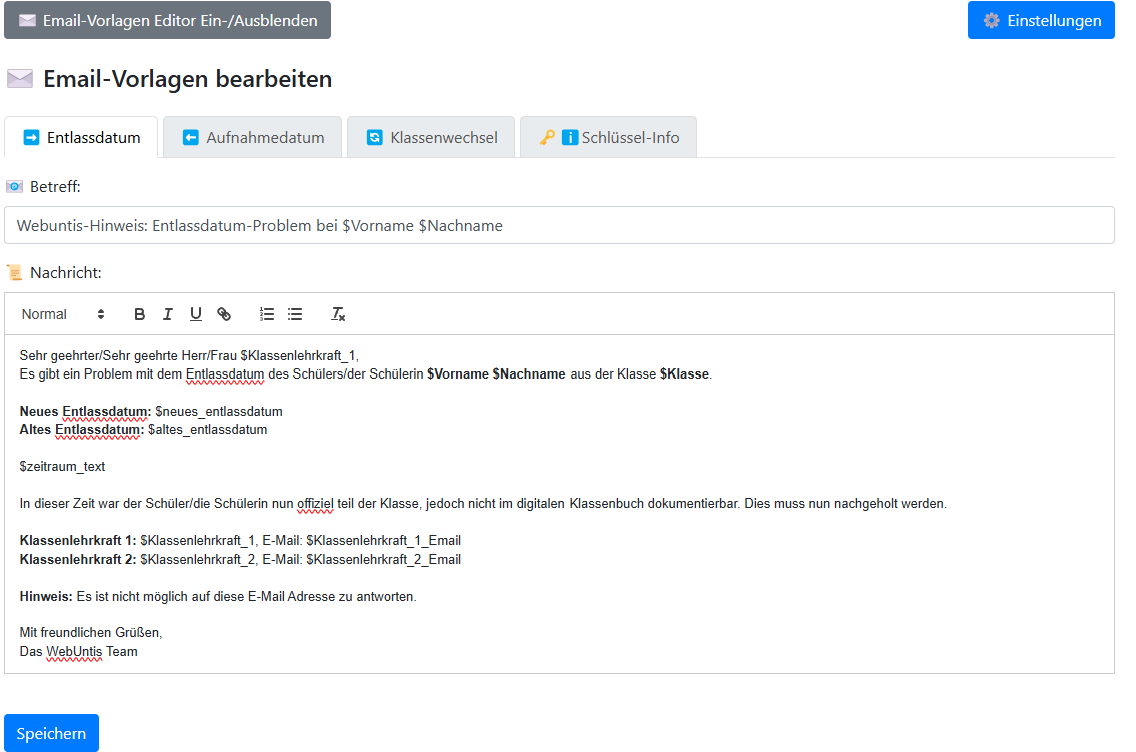
Task: Focus the Betreff subject input field
Action: pyautogui.click(x=559, y=225)
